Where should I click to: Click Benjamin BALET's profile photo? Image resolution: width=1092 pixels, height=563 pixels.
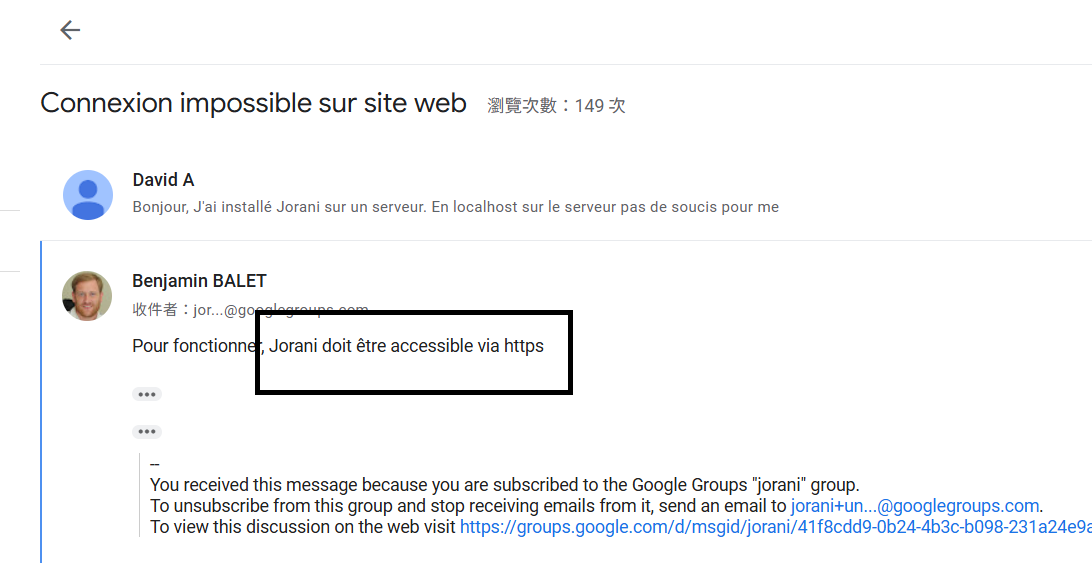tap(87, 295)
